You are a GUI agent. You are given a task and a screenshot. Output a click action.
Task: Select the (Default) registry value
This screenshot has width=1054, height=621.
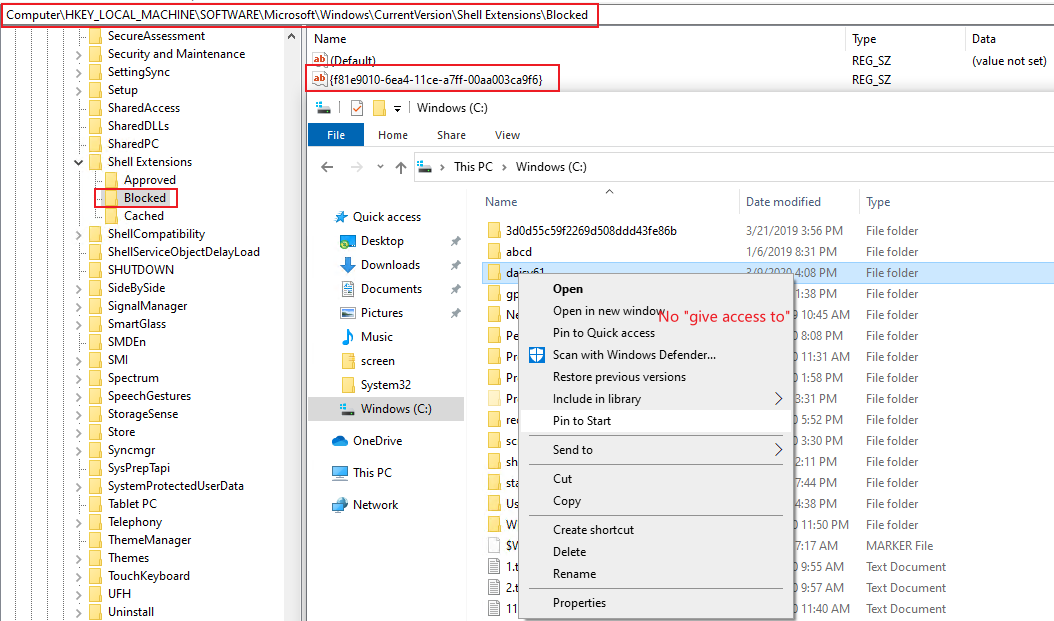[x=353, y=60]
